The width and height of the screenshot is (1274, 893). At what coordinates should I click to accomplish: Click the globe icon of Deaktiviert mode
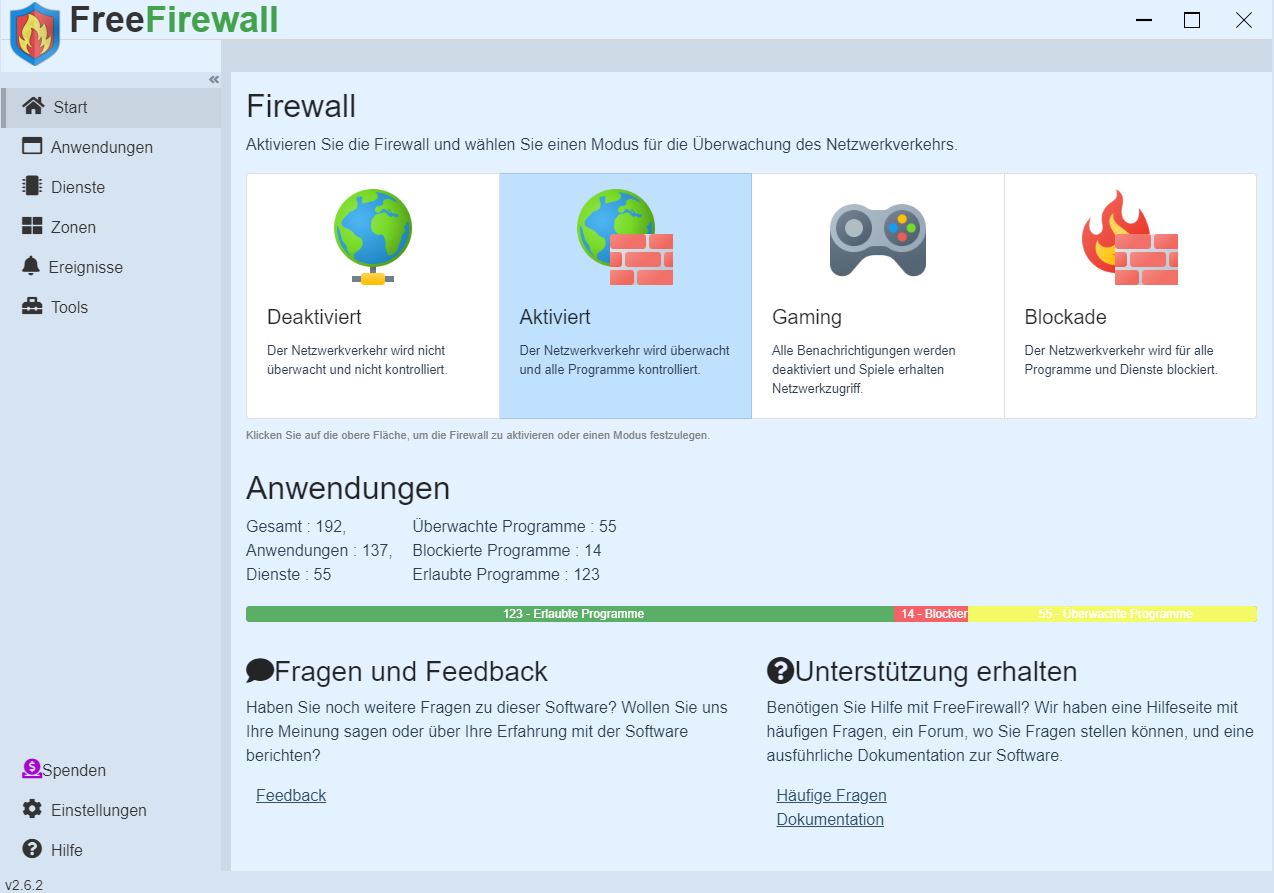point(373,237)
